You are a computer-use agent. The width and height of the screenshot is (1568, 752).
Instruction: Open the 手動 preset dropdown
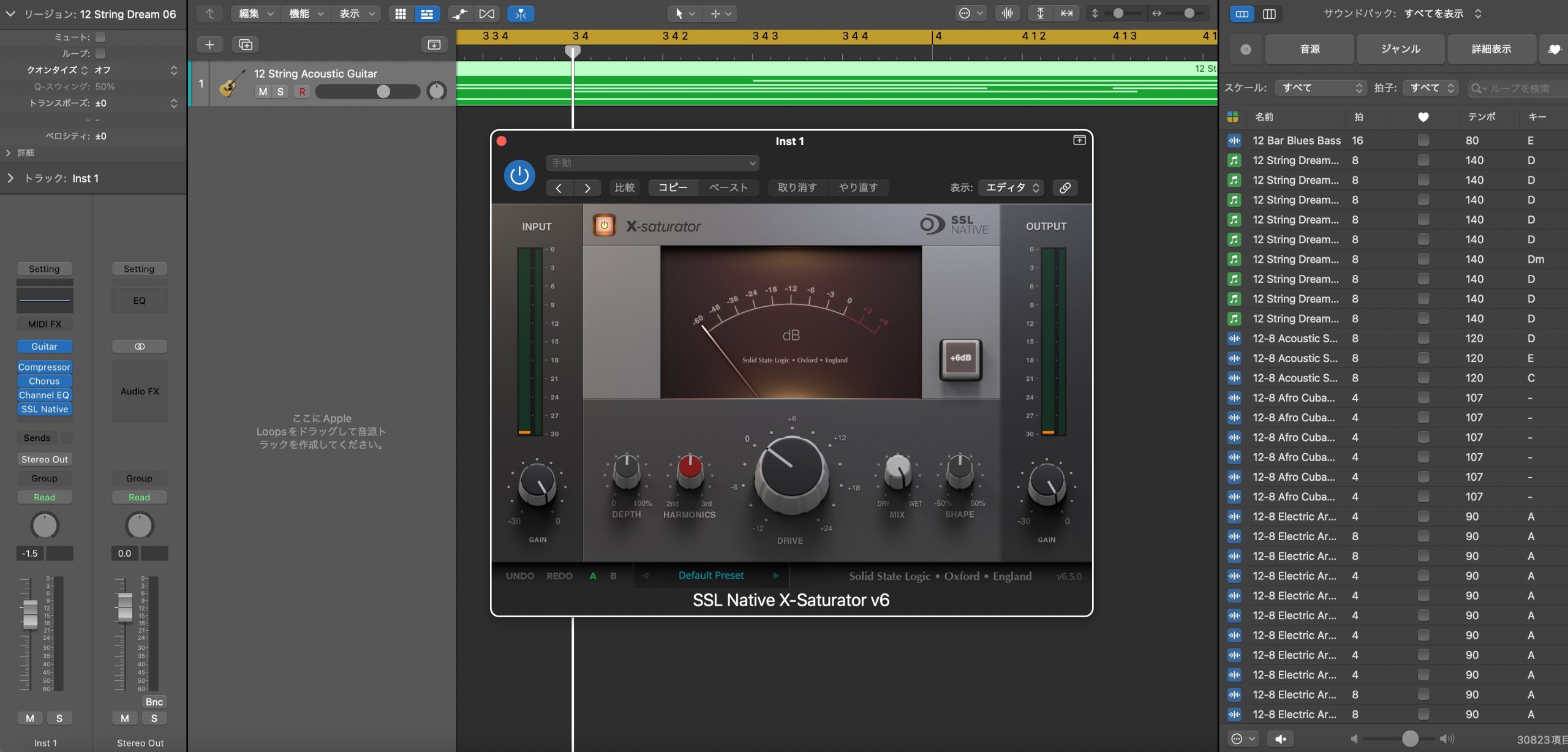[x=652, y=163]
